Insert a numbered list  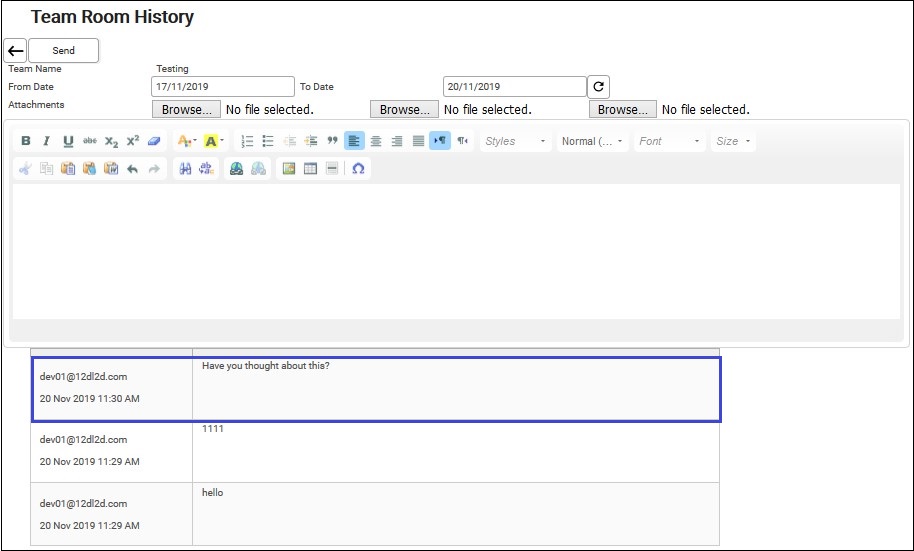point(247,141)
